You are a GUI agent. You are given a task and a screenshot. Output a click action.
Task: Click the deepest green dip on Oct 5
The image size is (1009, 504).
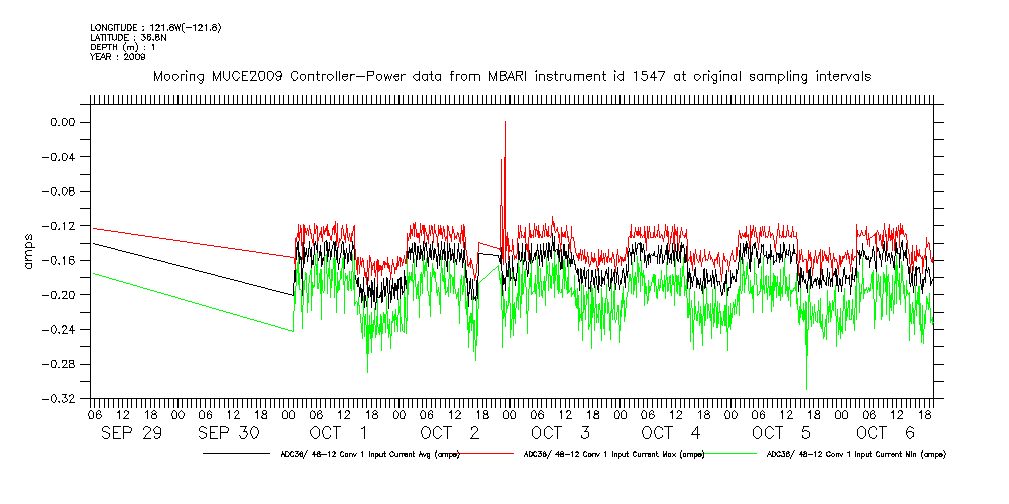click(x=806, y=387)
